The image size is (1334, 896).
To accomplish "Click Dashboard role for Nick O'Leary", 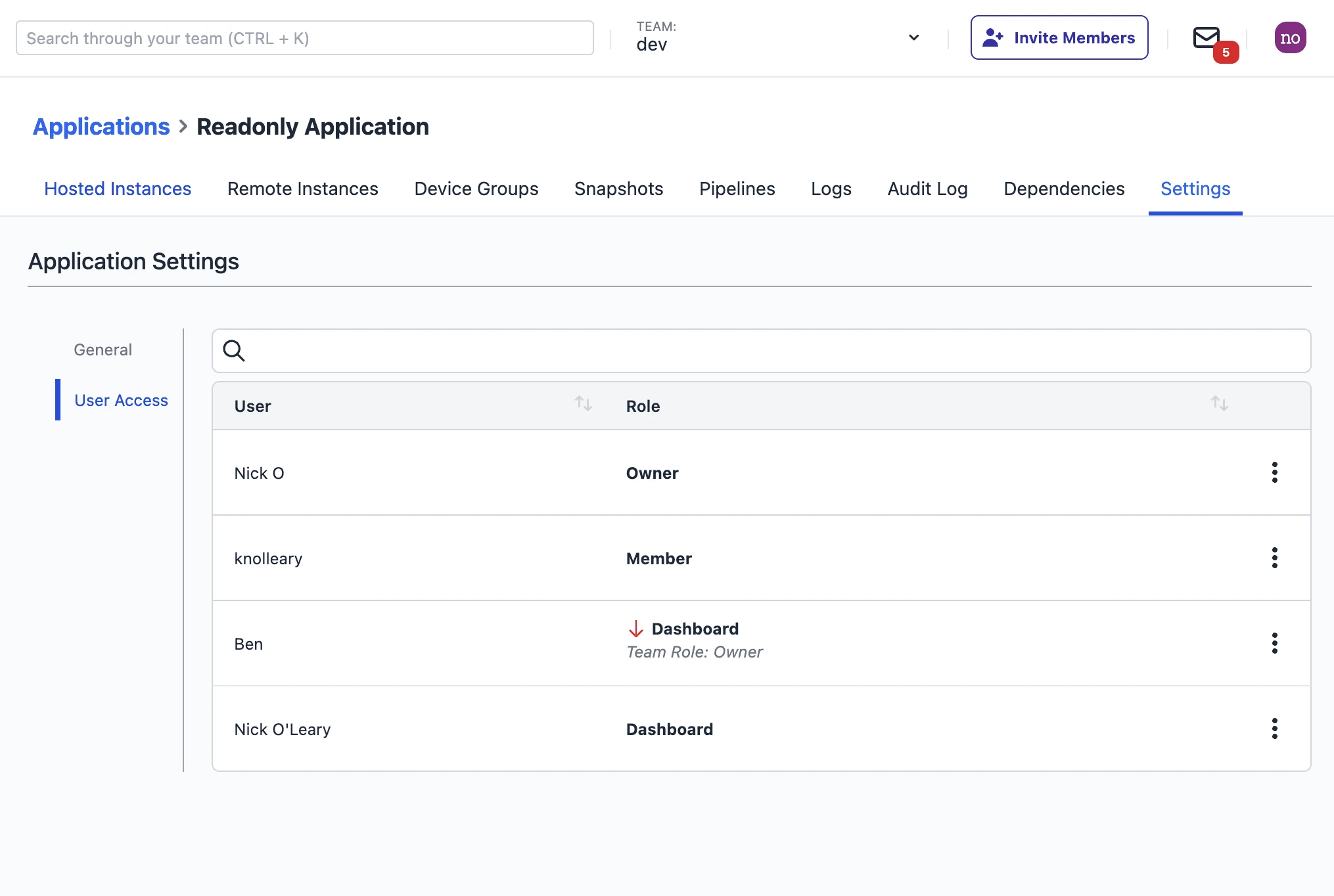I will (670, 729).
